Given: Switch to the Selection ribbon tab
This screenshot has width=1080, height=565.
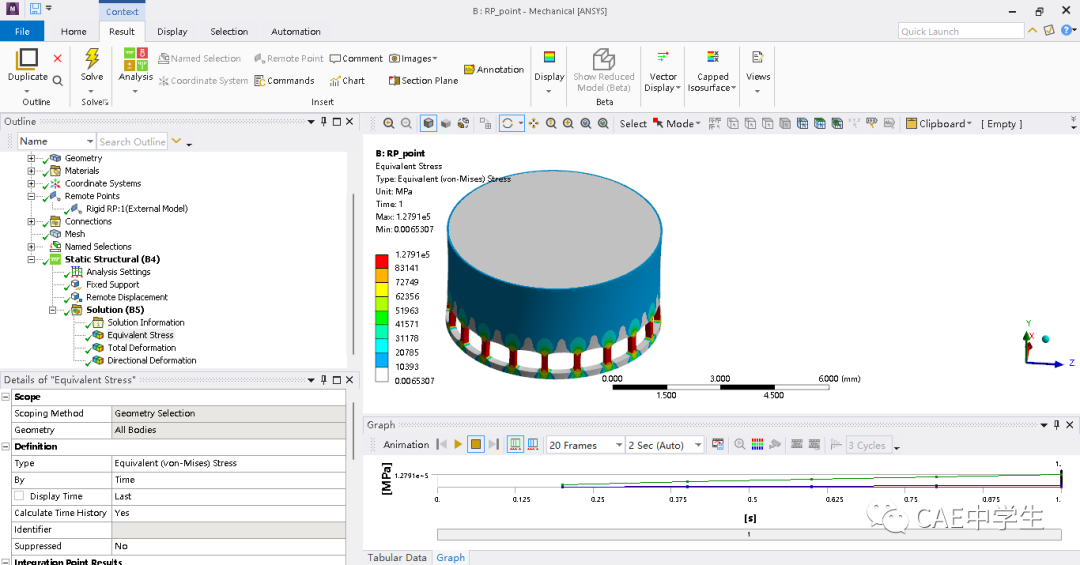Looking at the screenshot, I should pos(229,31).
